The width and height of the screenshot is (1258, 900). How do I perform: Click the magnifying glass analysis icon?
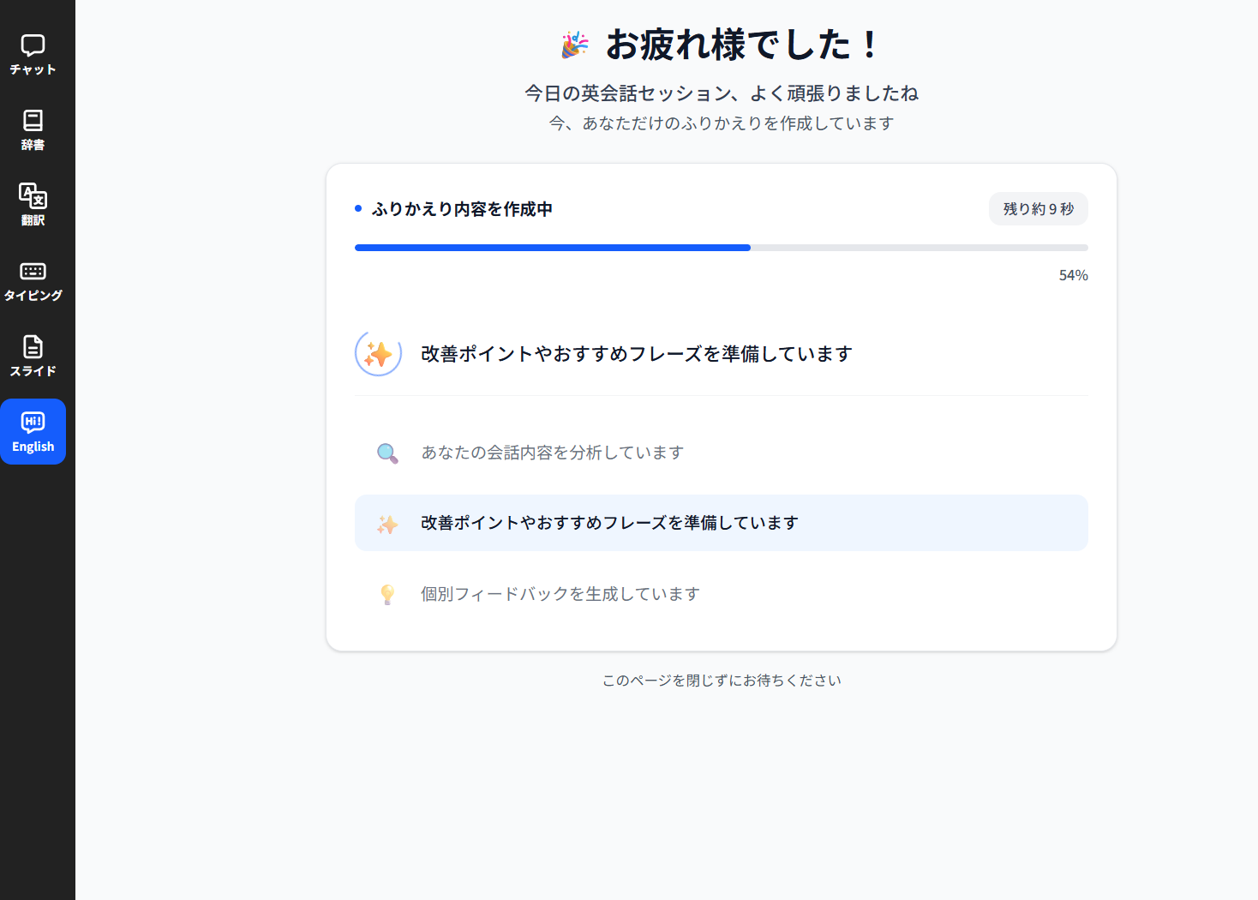pos(388,452)
